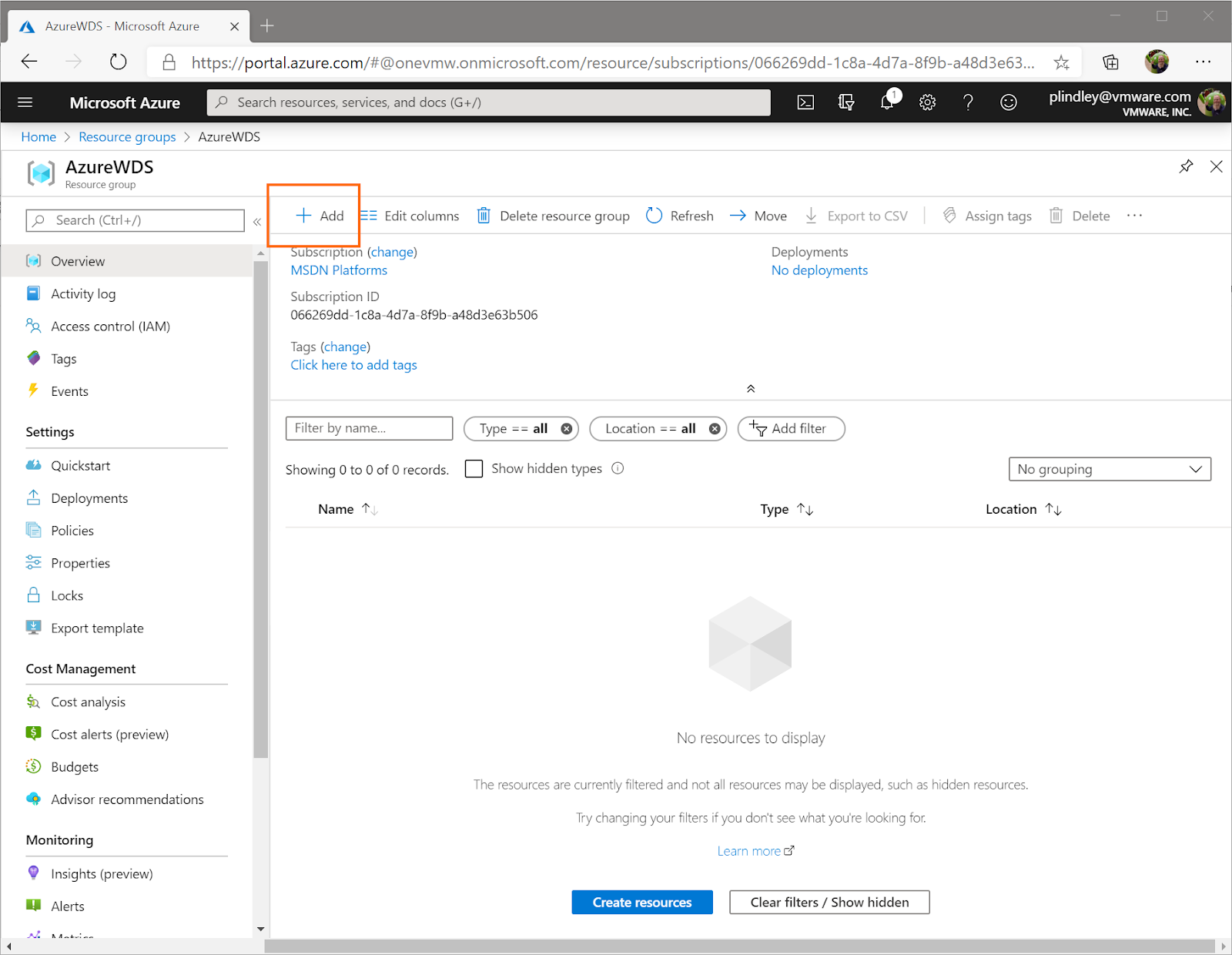1232x955 pixels.
Task: Focus the Filter by name field
Action: pyautogui.click(x=369, y=428)
